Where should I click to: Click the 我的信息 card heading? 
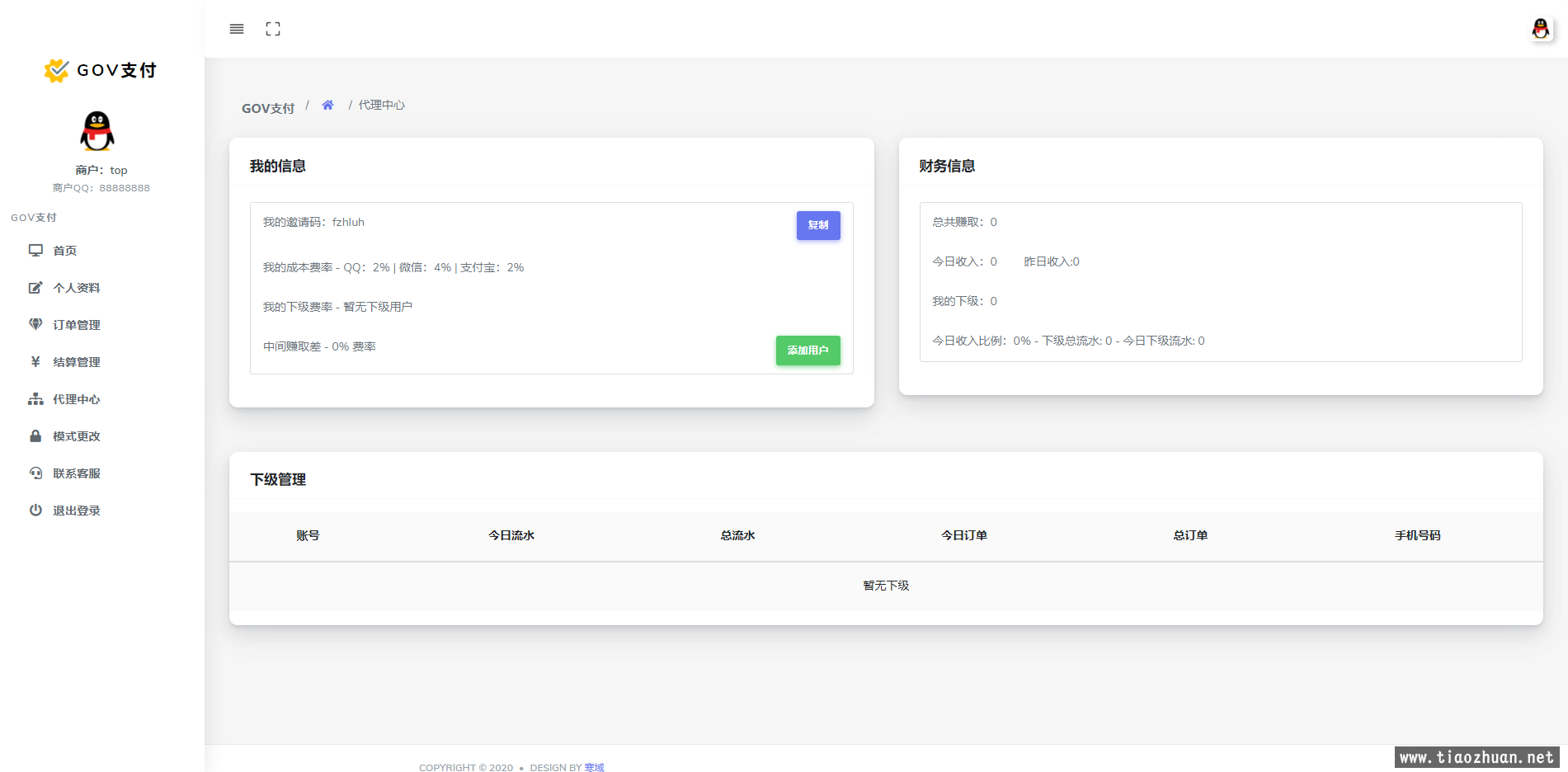pos(278,166)
